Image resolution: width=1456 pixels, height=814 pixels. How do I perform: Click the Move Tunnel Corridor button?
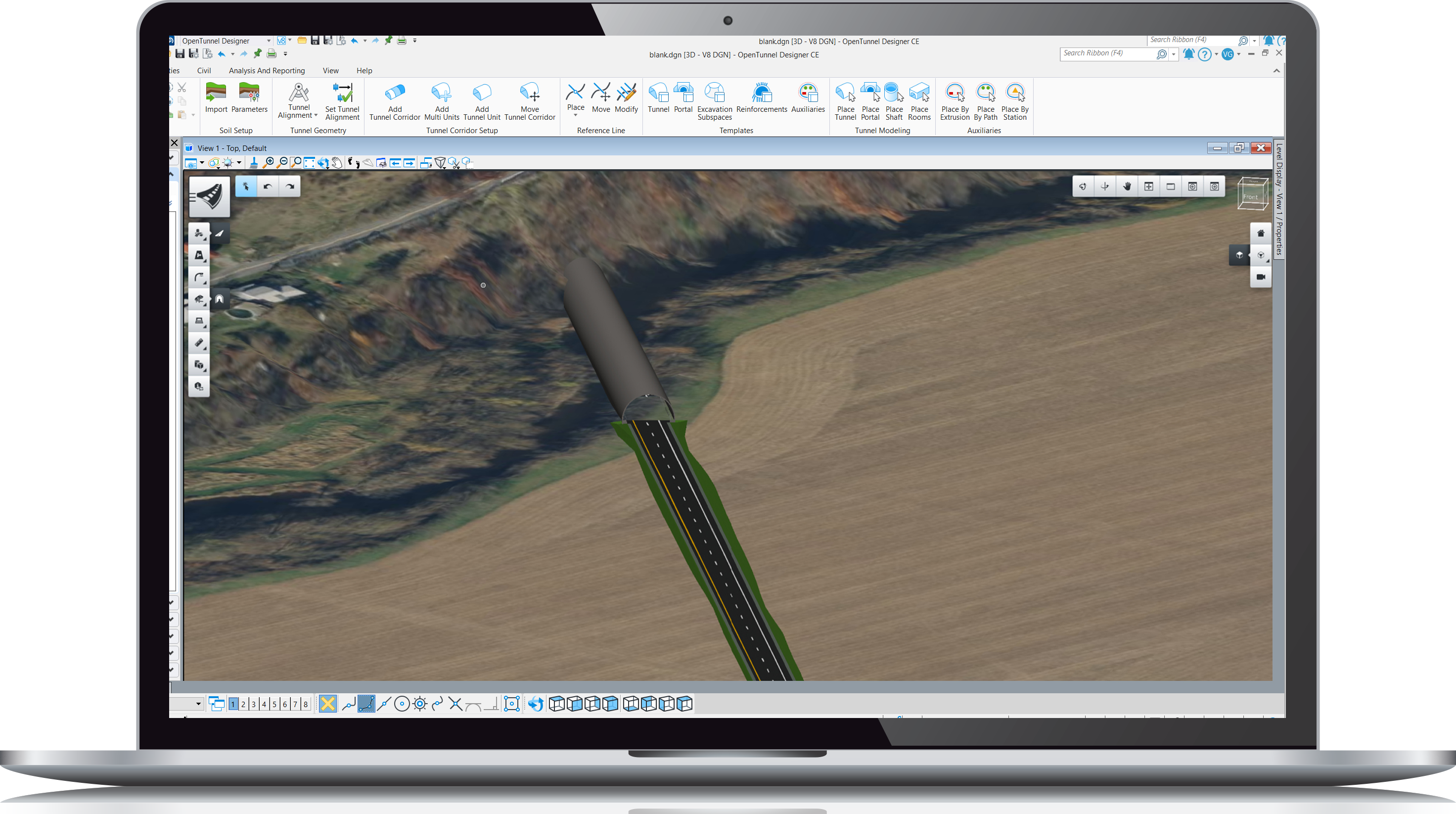coord(530,102)
